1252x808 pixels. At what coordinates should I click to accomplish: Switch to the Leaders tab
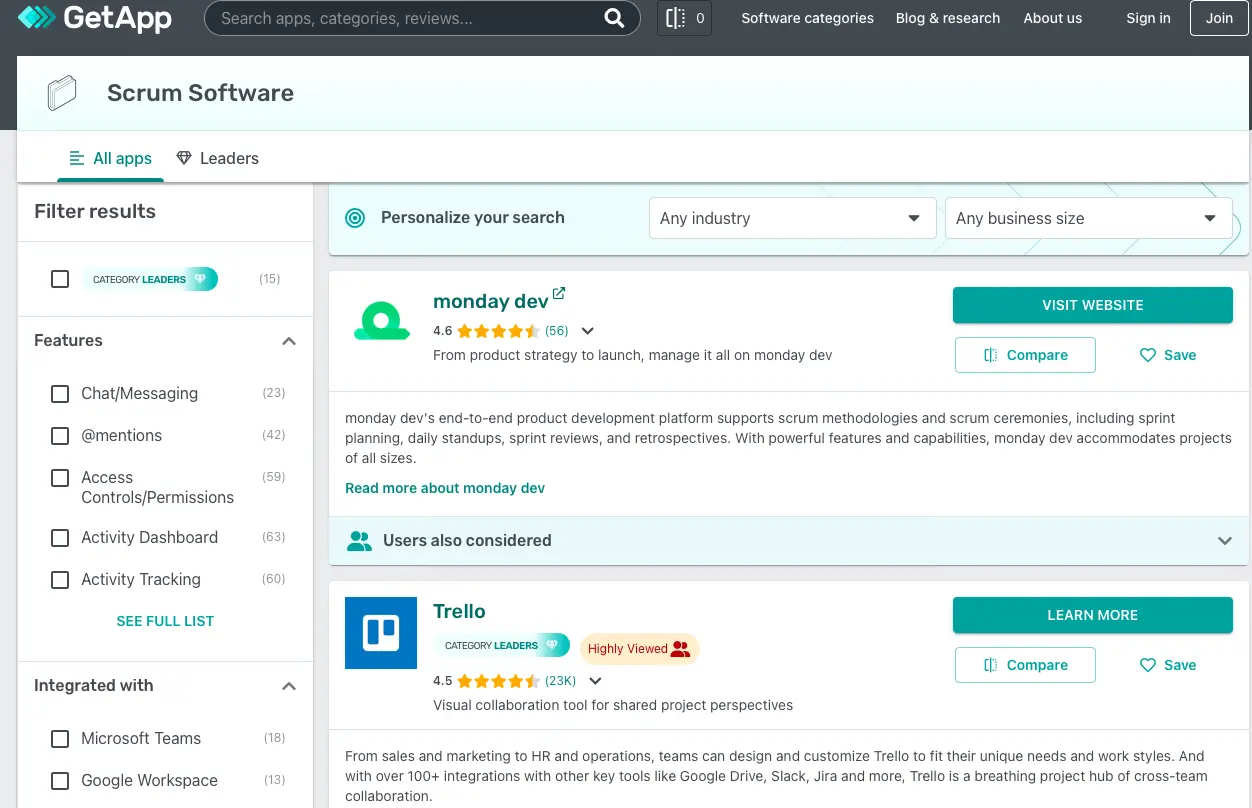217,158
